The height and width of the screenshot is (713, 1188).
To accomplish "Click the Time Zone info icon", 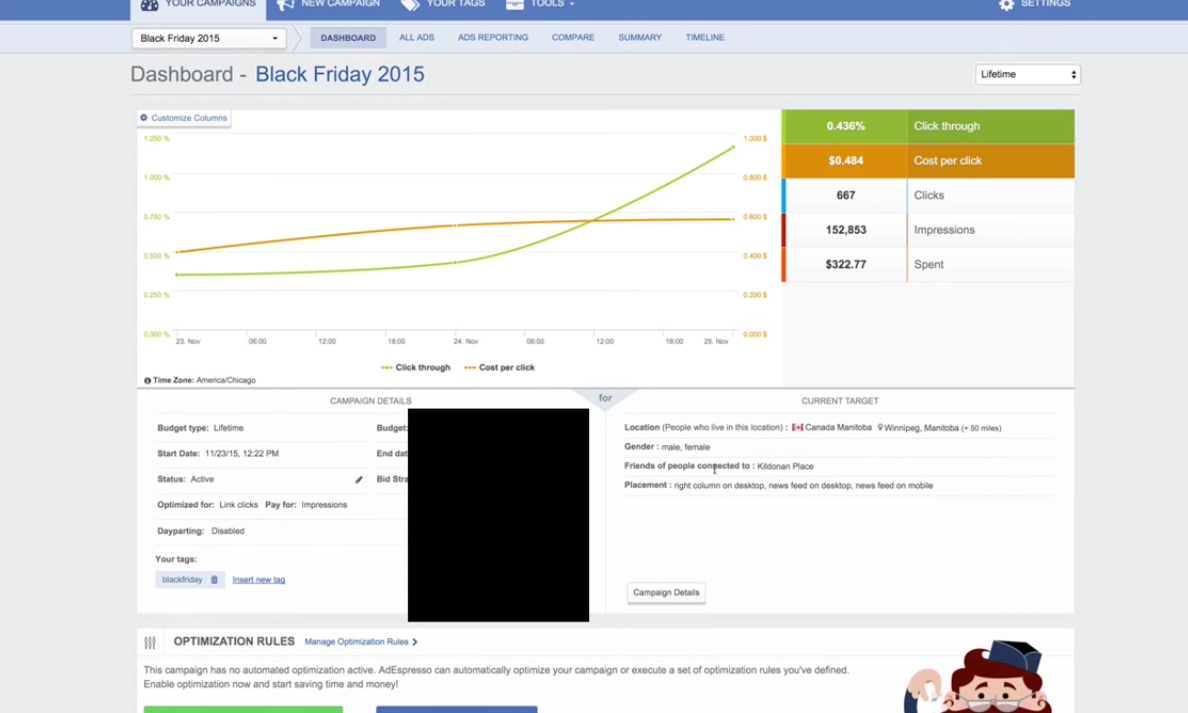I will pyautogui.click(x=148, y=380).
